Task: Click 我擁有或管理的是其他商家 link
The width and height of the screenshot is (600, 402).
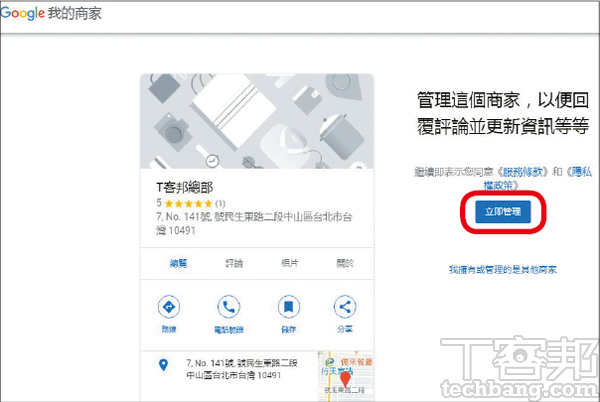Action: 502,270
